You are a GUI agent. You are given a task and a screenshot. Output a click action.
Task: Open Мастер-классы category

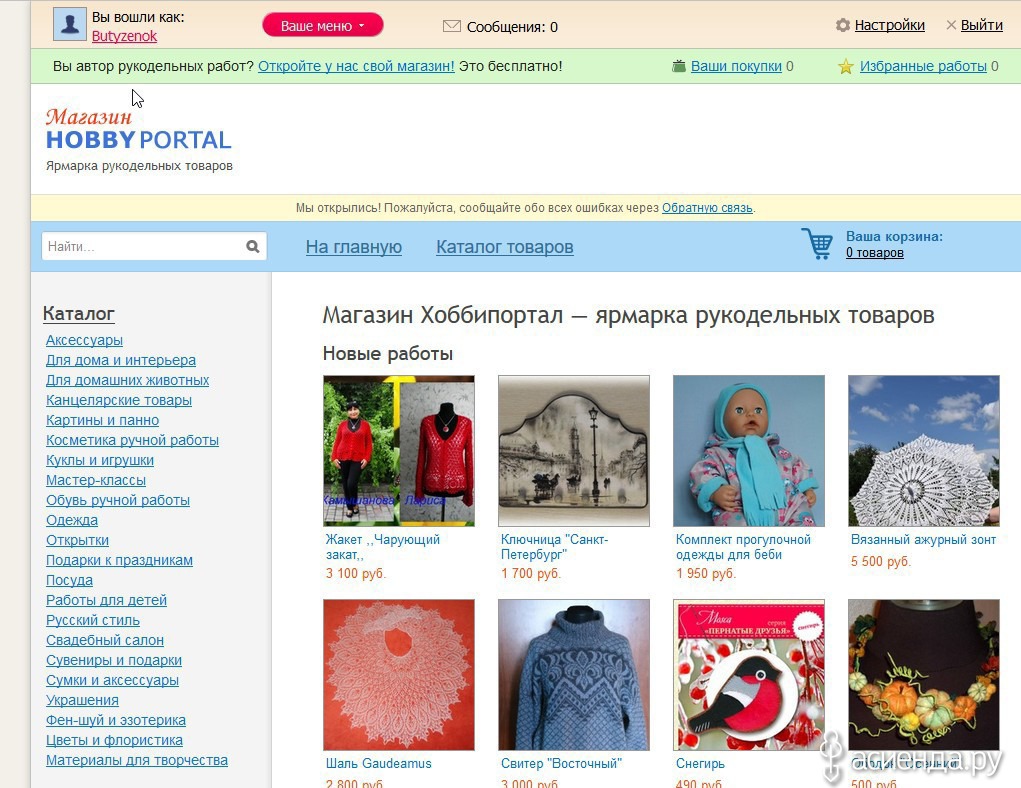click(96, 480)
